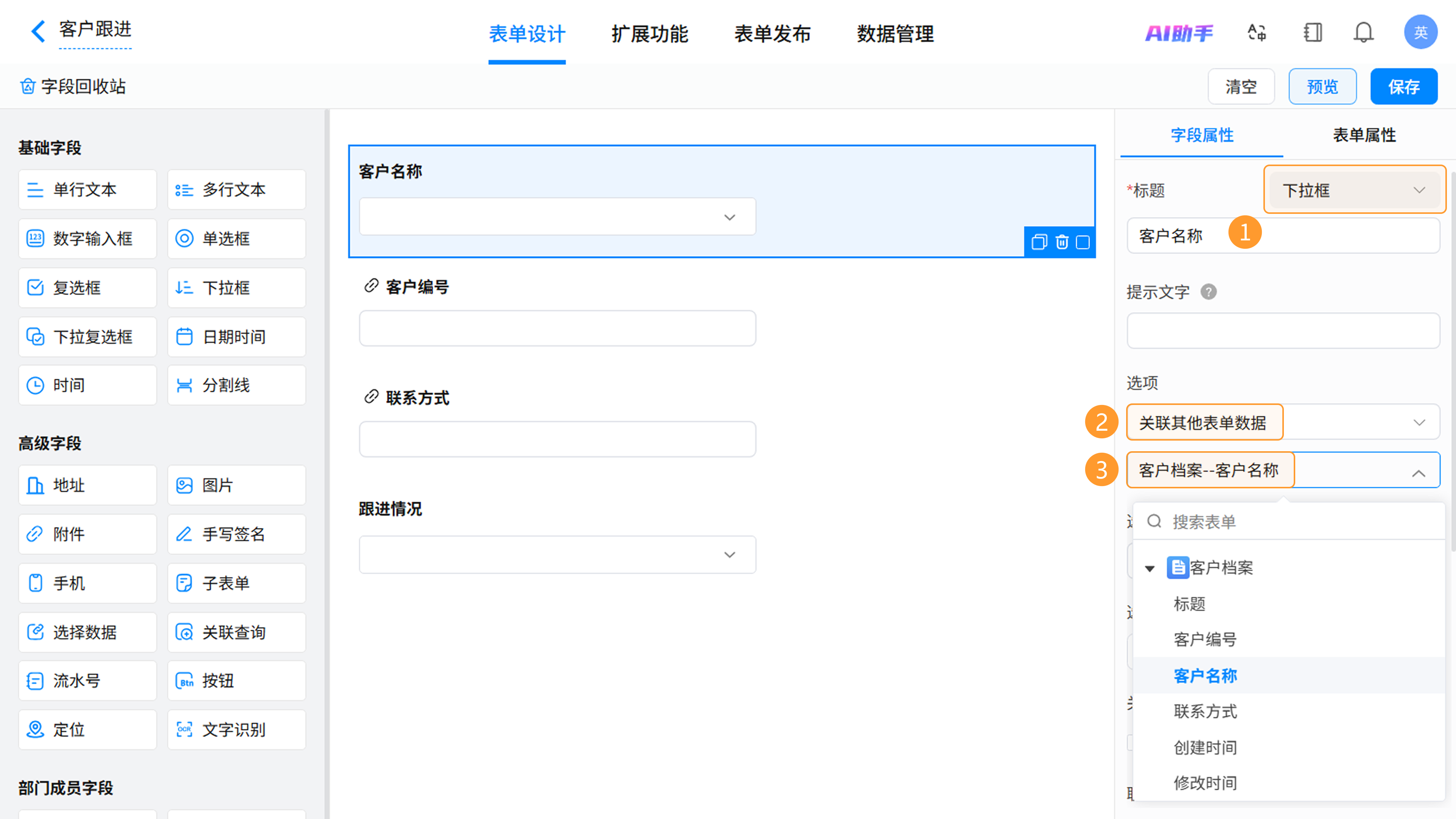This screenshot has height=819, width=1456.
Task: Click the 预览 button
Action: pos(1322,87)
